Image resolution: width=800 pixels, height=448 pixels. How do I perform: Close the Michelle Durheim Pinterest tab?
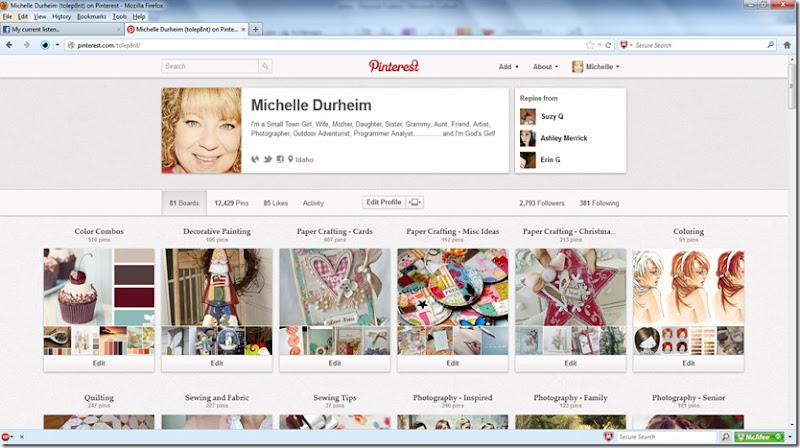(x=243, y=30)
